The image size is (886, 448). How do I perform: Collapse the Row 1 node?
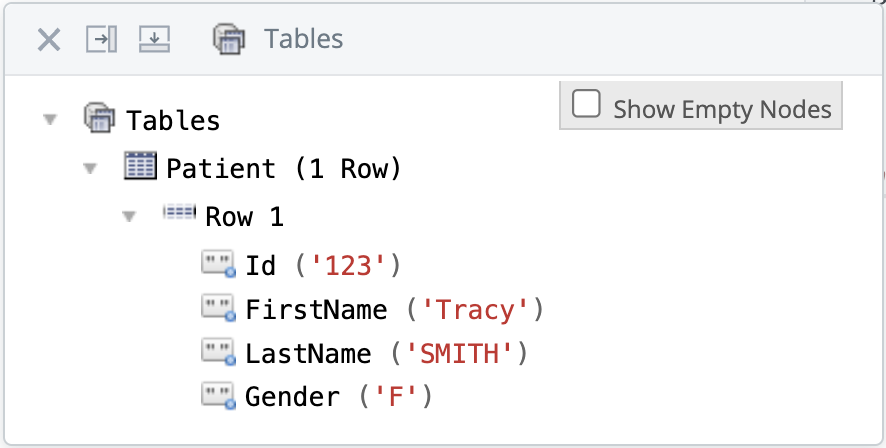point(130,217)
